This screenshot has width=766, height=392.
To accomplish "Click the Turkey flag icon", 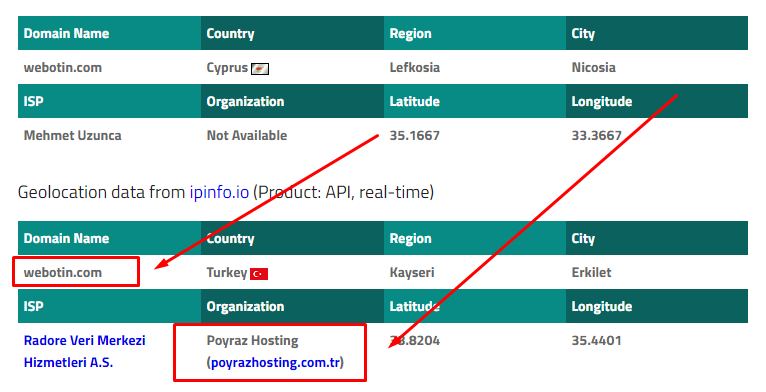I will click(x=259, y=274).
